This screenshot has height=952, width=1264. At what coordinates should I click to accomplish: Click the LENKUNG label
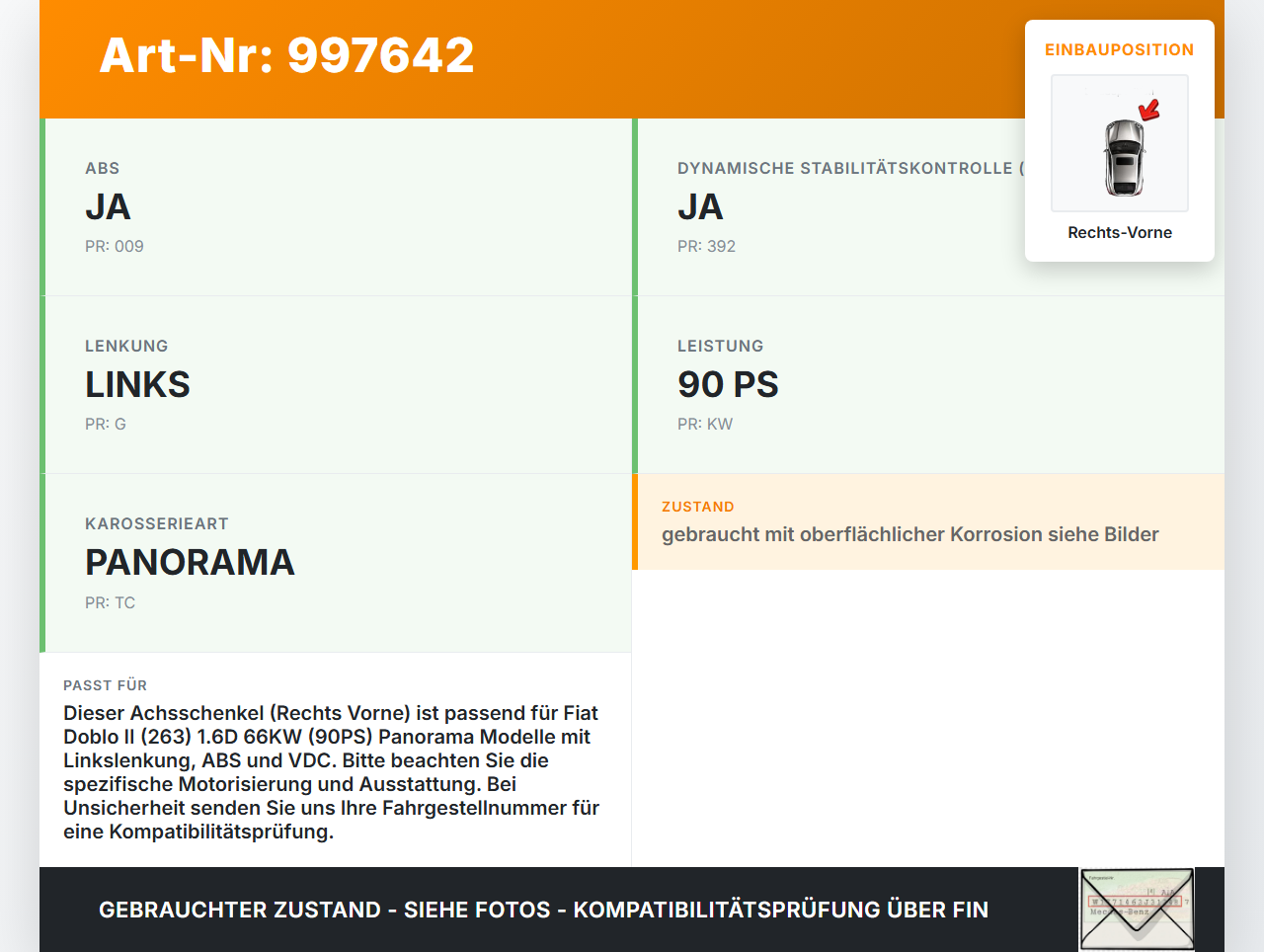(126, 346)
